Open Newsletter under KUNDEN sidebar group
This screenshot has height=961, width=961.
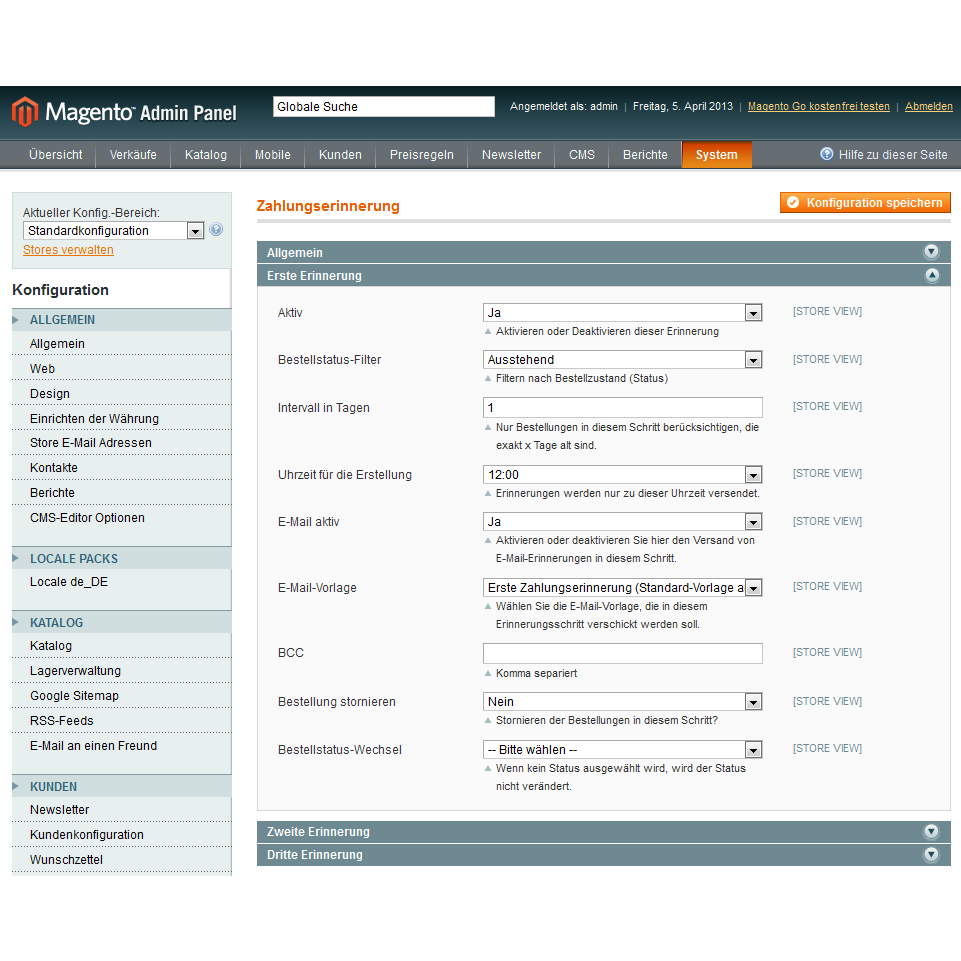point(121,810)
